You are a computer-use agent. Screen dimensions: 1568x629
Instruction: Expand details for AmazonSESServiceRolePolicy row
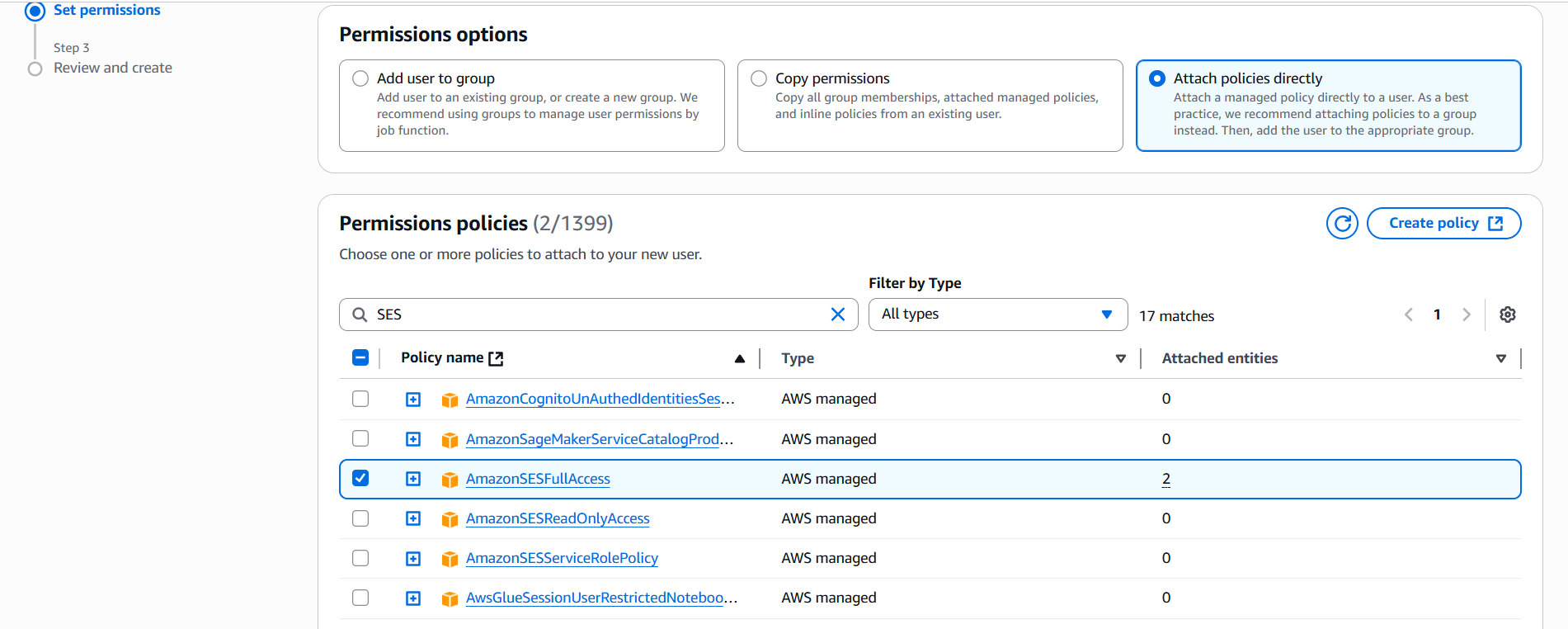[x=413, y=559]
